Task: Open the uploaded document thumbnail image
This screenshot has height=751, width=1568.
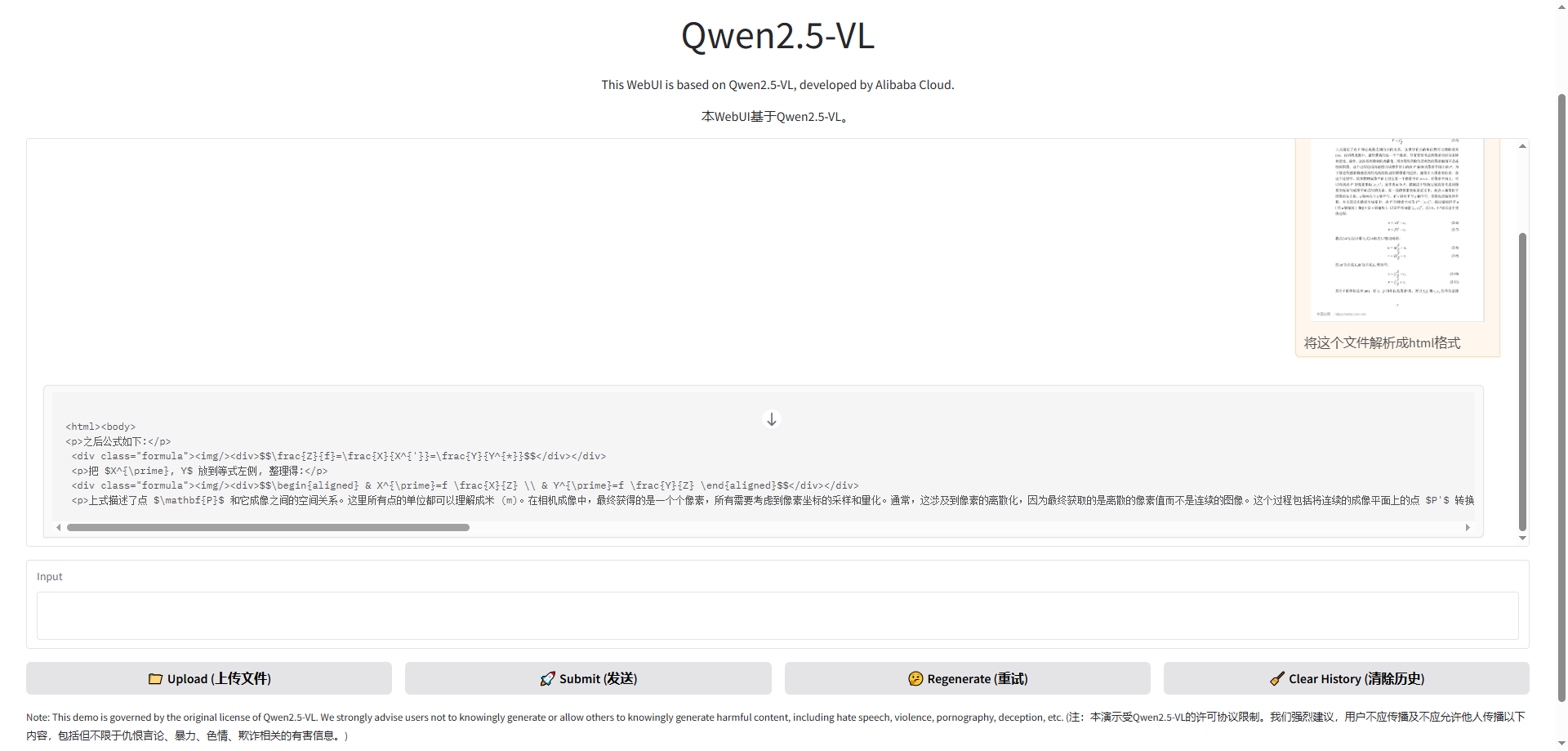Action: pos(1397,230)
